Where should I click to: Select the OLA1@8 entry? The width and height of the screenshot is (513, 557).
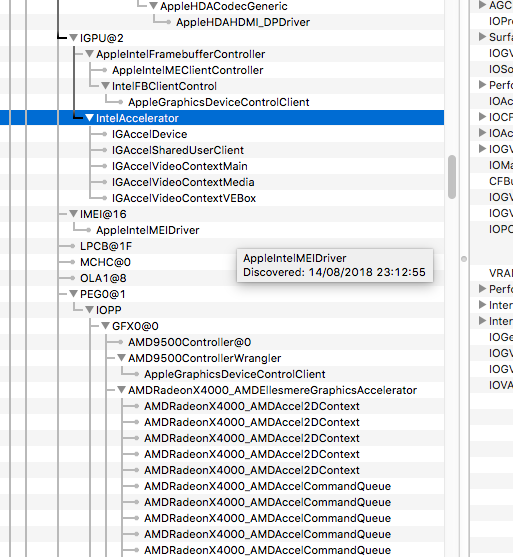pyautogui.click(x=103, y=278)
